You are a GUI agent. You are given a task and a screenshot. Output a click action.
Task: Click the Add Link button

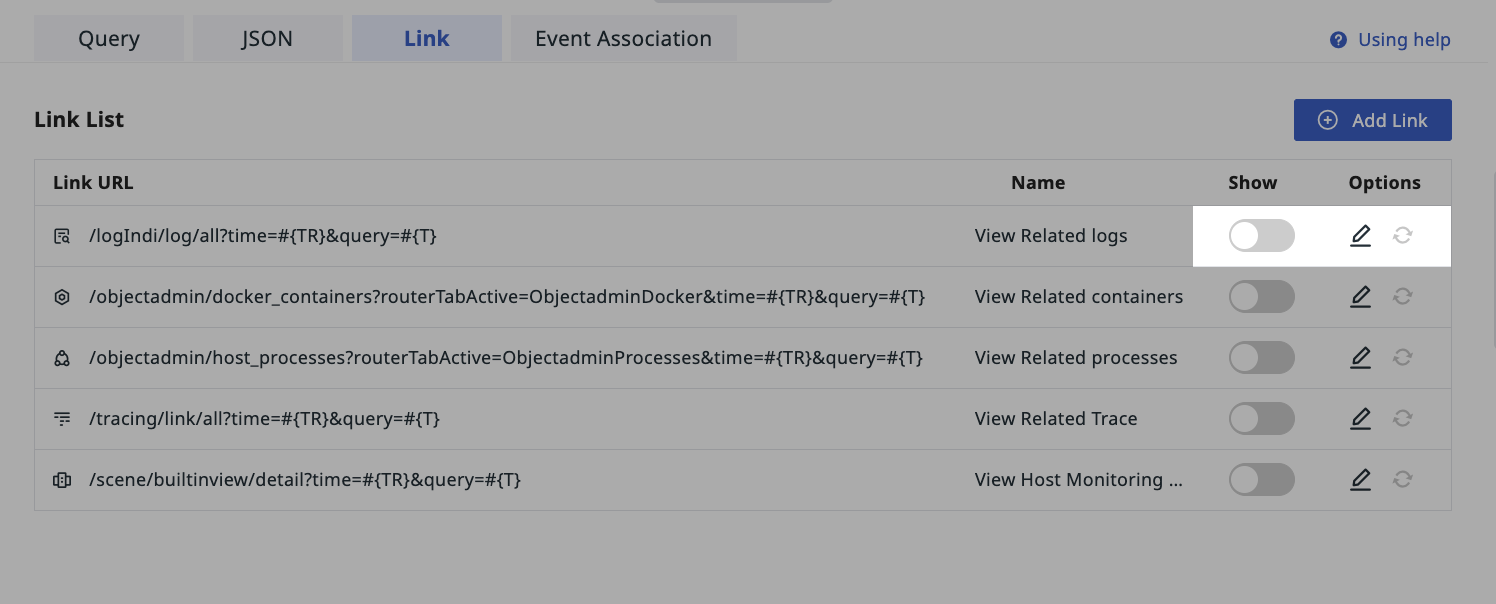1372,120
